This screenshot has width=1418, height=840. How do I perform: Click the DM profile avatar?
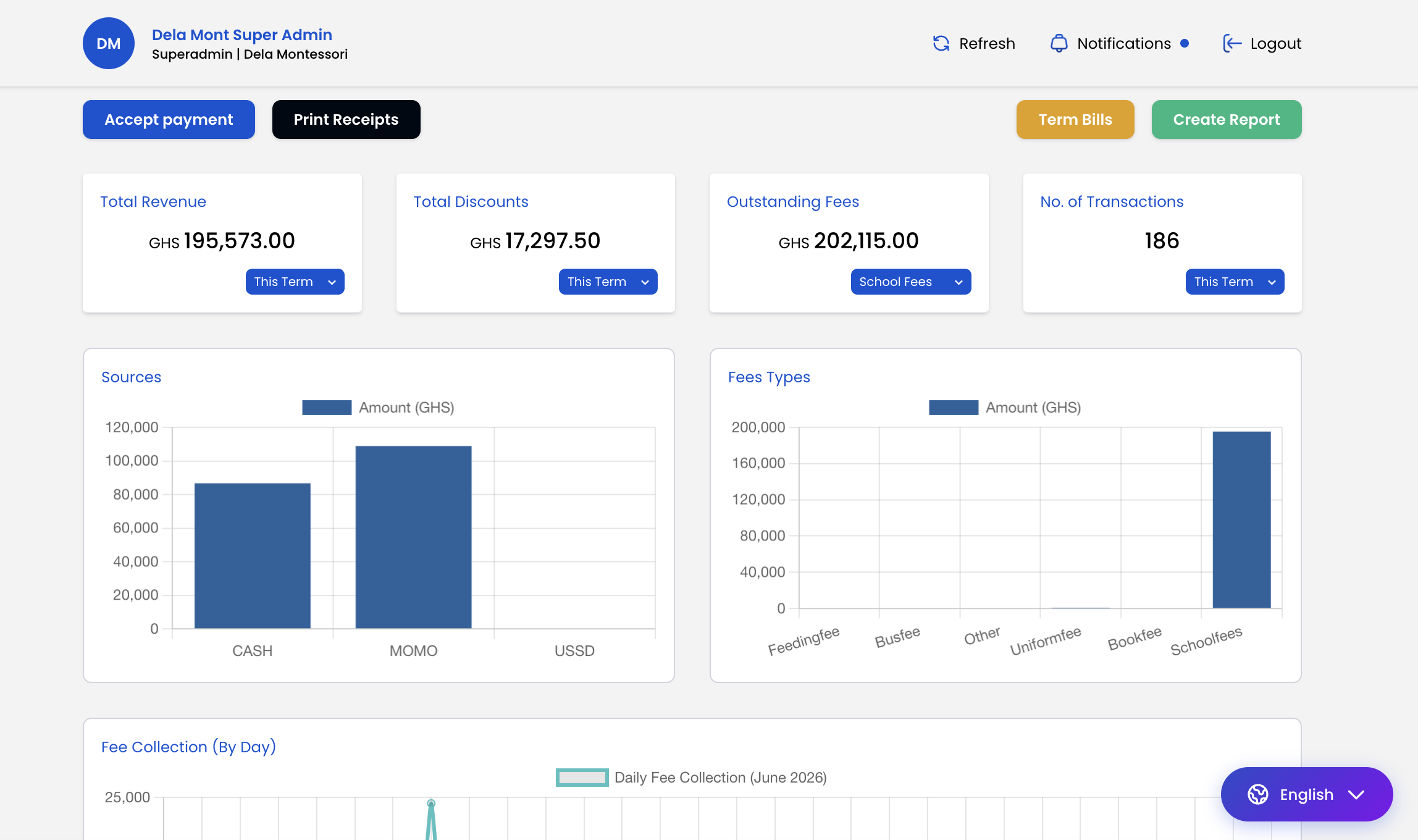[x=109, y=43]
